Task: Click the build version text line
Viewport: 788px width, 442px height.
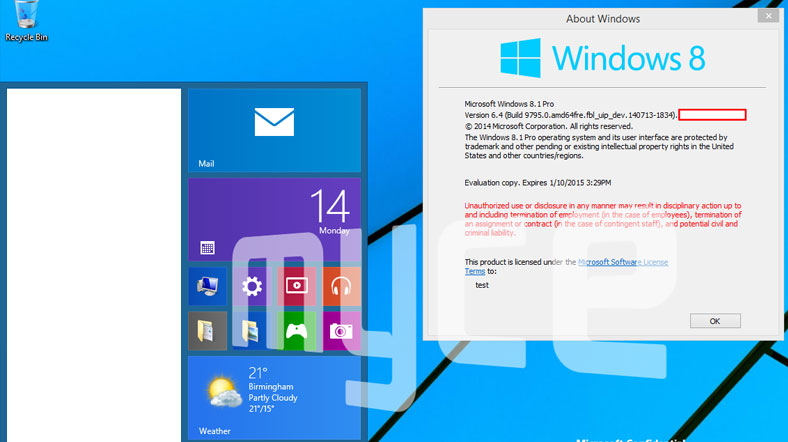Action: click(571, 115)
